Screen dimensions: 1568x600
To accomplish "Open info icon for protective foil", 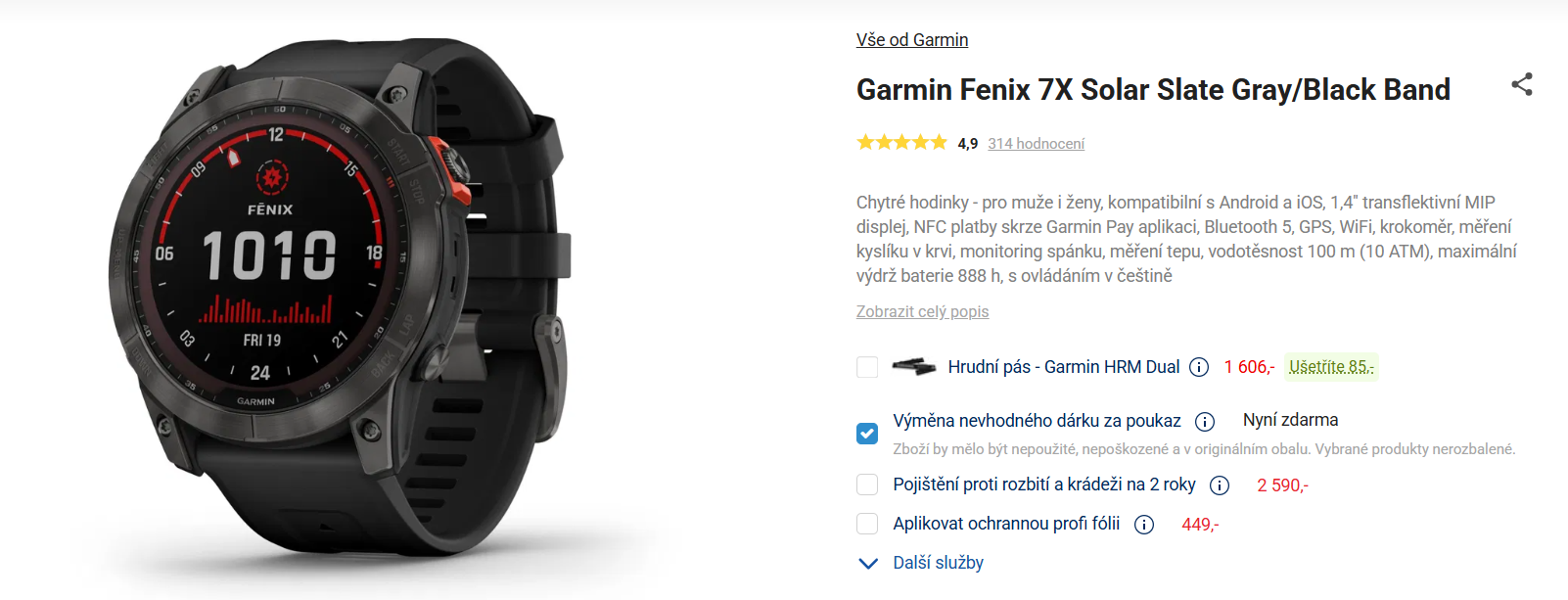I will [x=1144, y=525].
